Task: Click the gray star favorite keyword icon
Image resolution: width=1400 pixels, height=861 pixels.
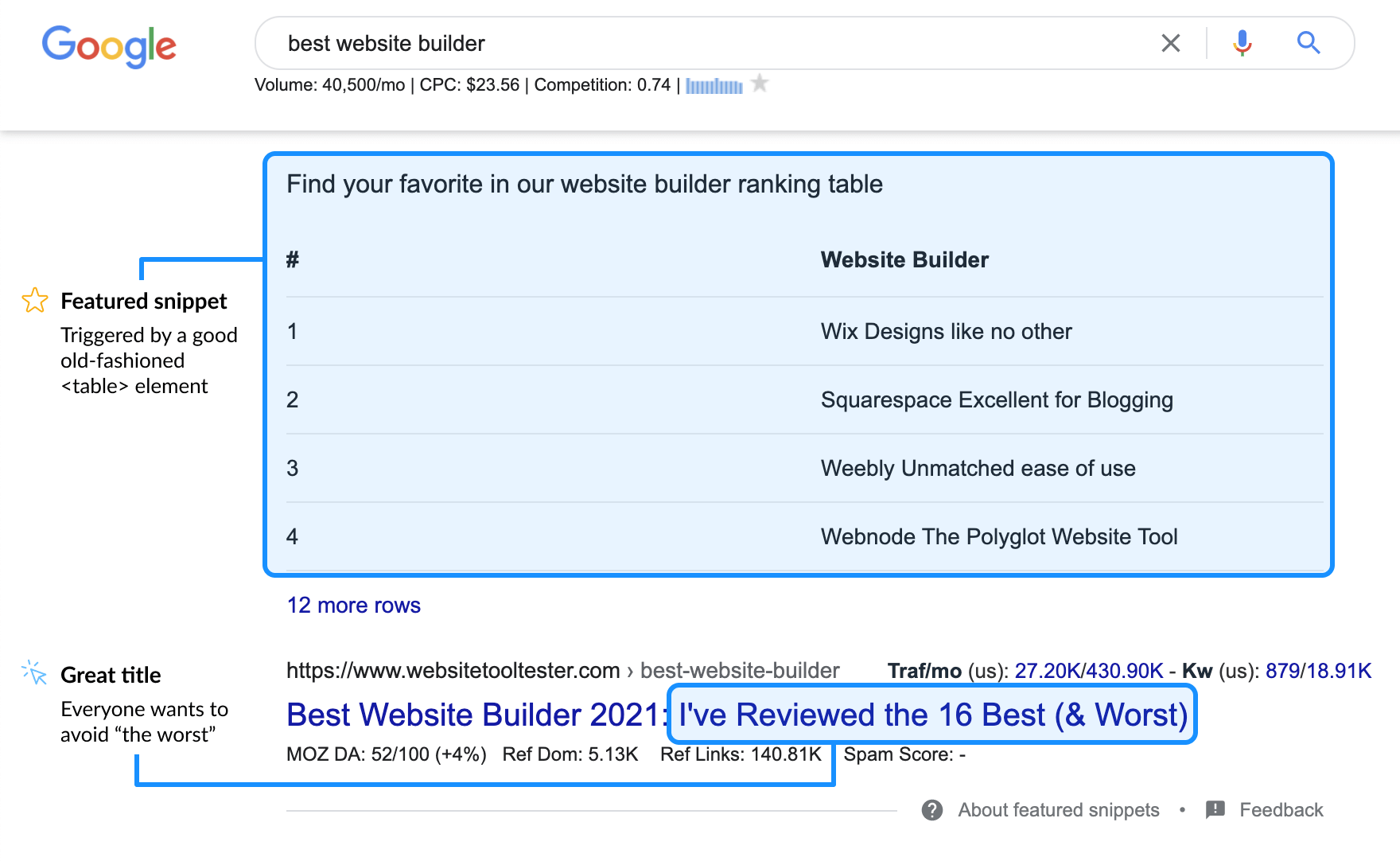Action: point(760,83)
